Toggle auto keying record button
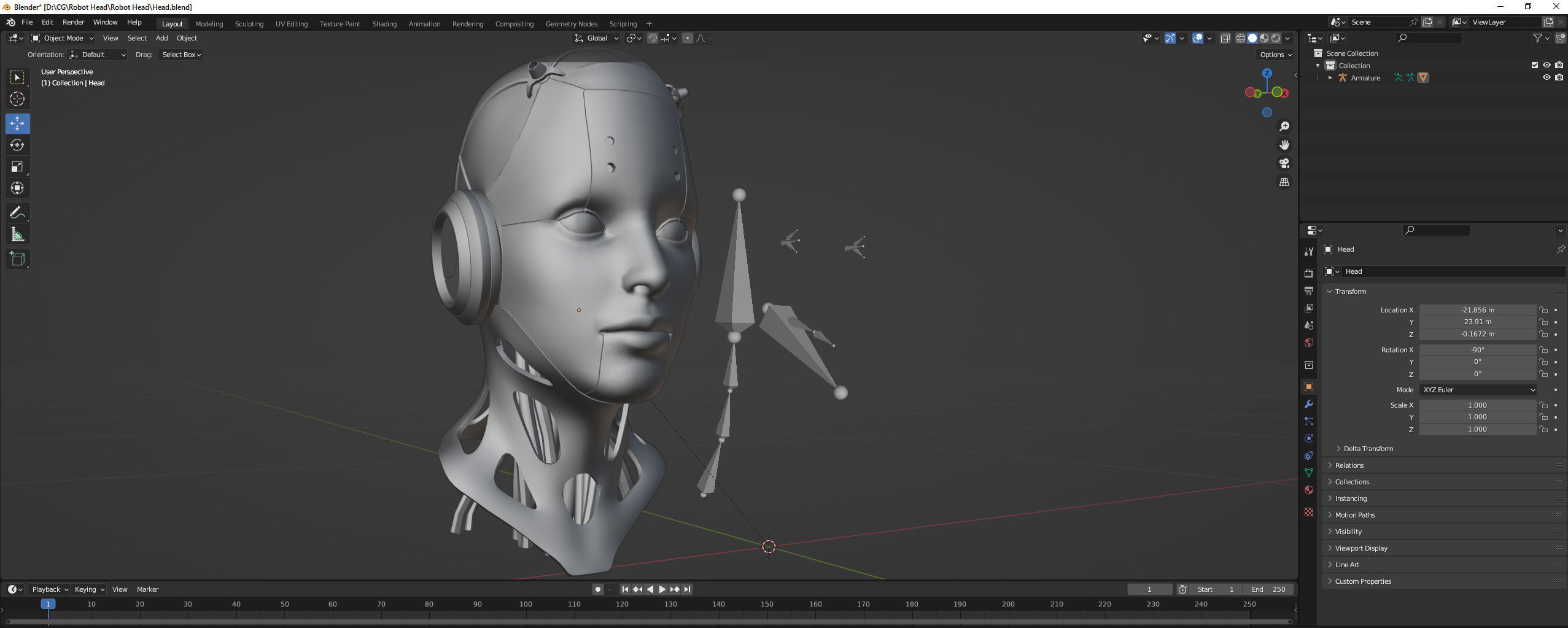This screenshot has height=628, width=1568. pyautogui.click(x=597, y=589)
